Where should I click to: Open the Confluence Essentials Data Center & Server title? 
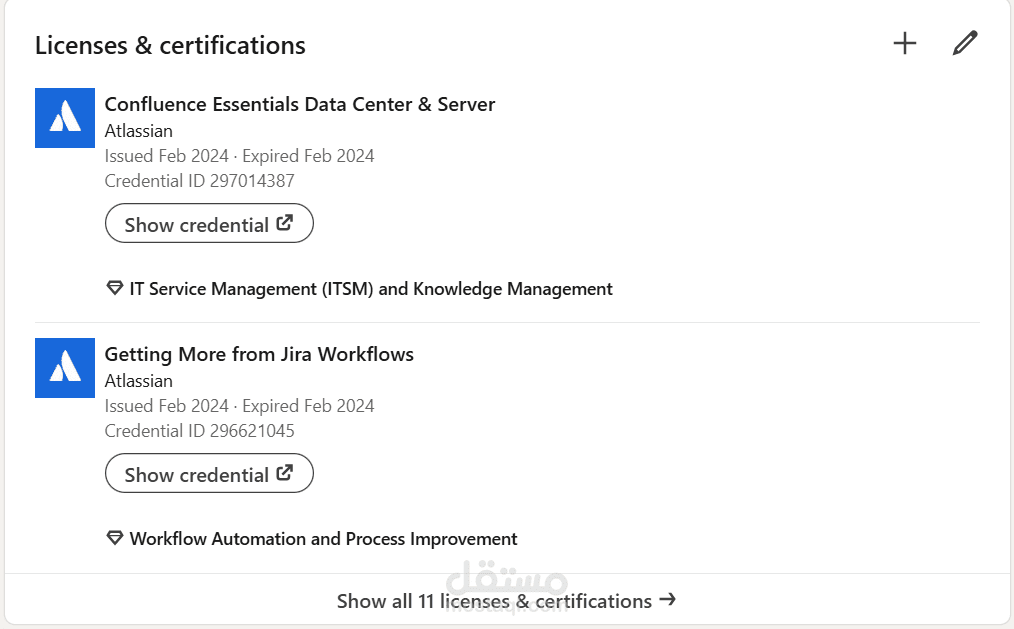[x=299, y=104]
